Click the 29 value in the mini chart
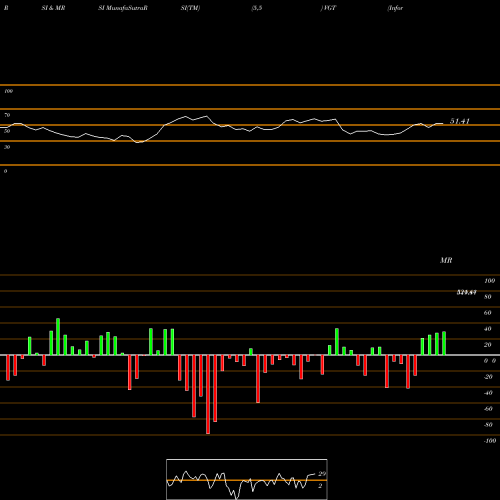The image size is (500, 500). pos(322,474)
